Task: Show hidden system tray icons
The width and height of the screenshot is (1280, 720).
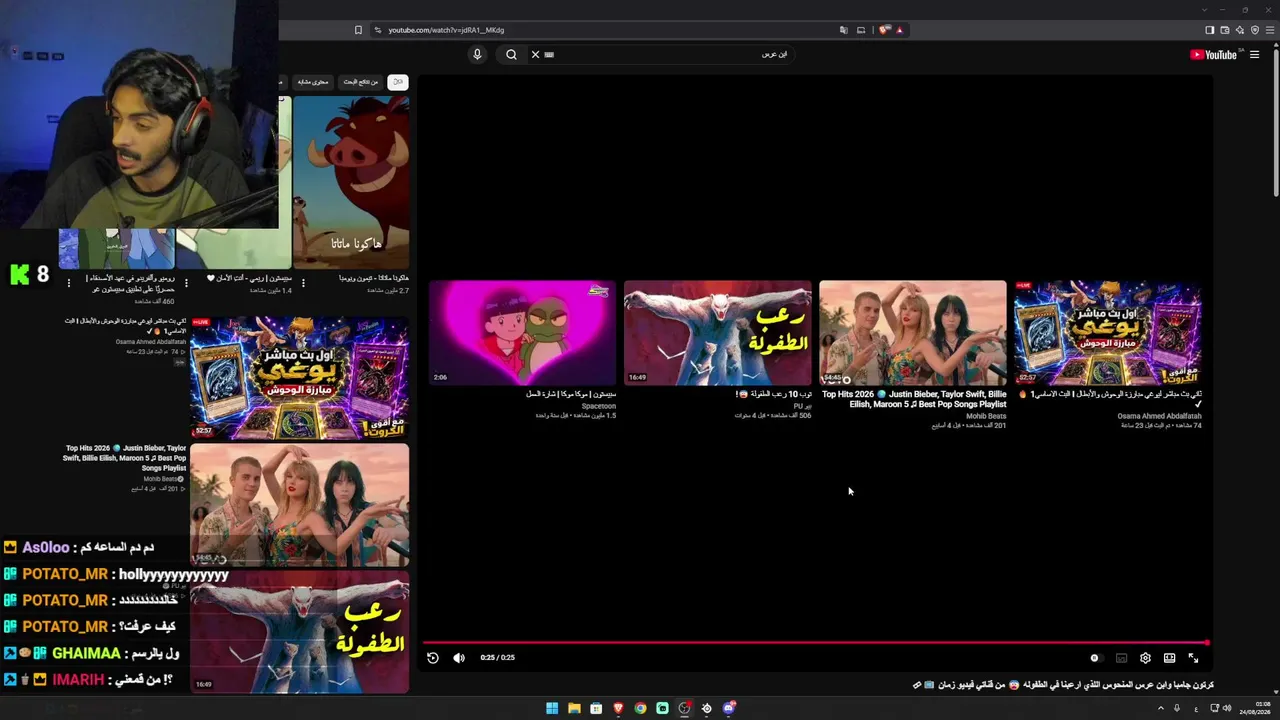Action: [1161, 708]
